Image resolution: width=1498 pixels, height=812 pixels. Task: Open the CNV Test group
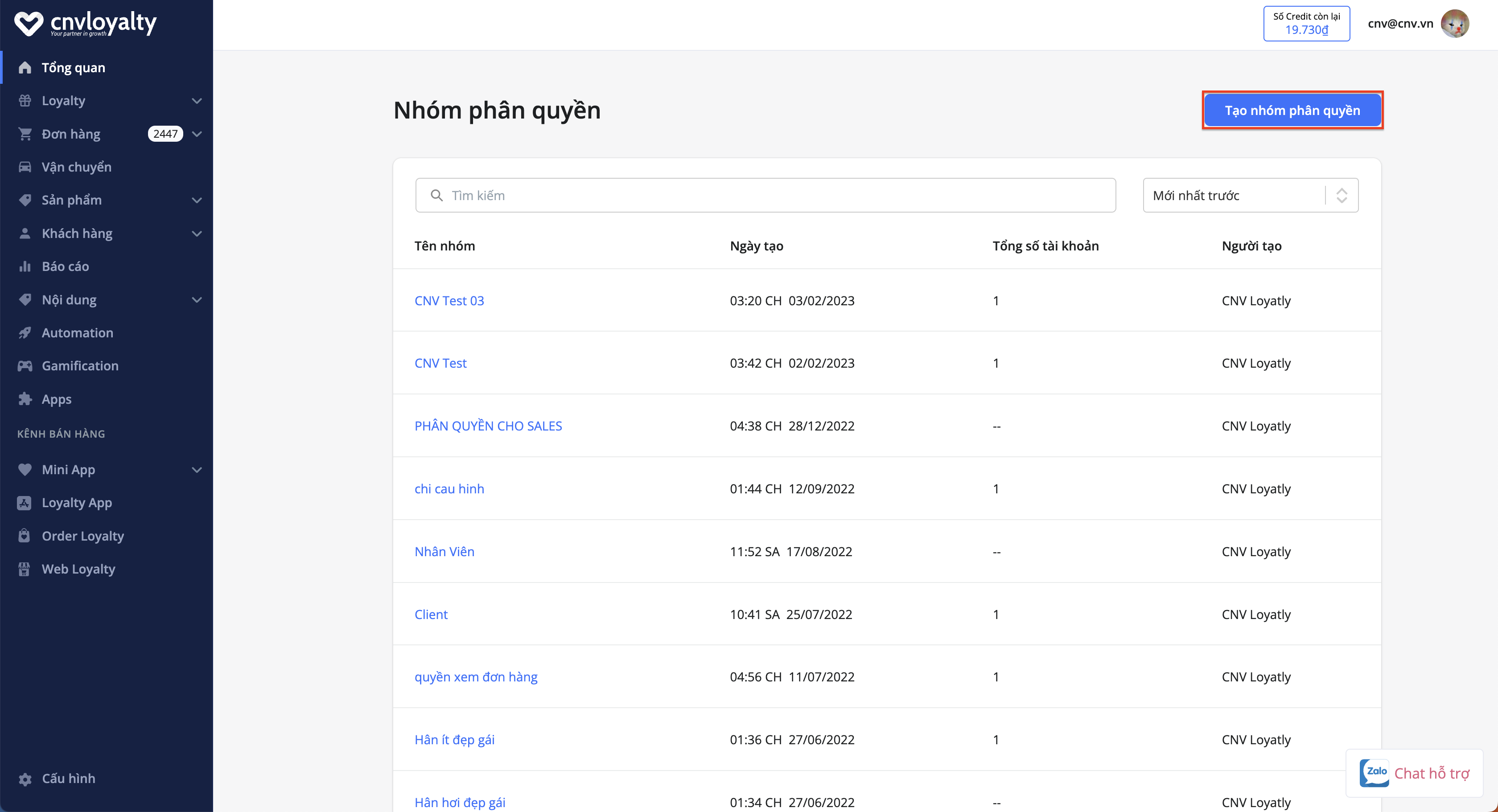440,363
